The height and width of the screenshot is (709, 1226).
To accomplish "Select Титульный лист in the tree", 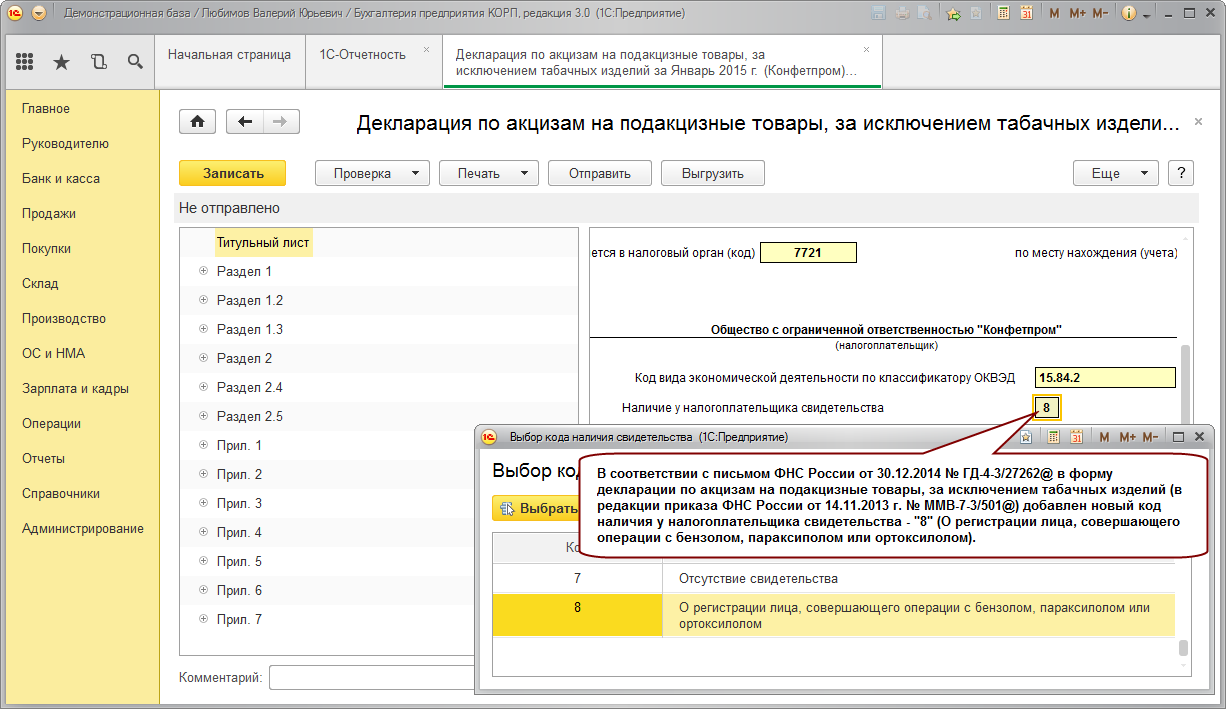I will tap(263, 242).
